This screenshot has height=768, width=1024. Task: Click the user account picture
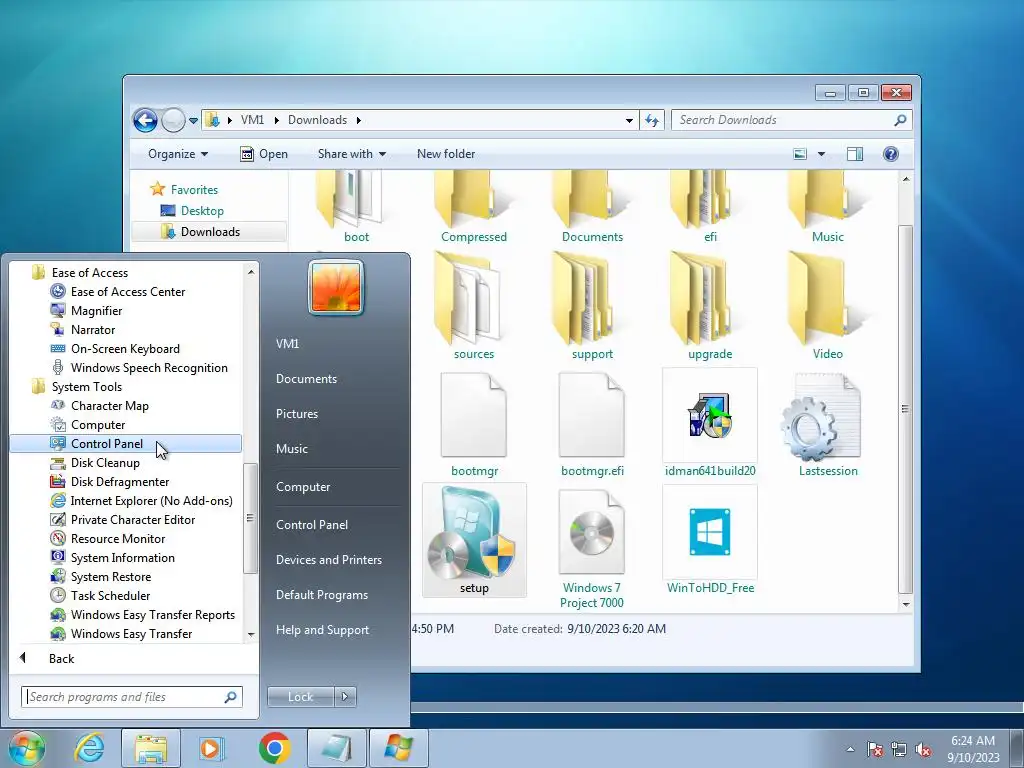[336, 288]
